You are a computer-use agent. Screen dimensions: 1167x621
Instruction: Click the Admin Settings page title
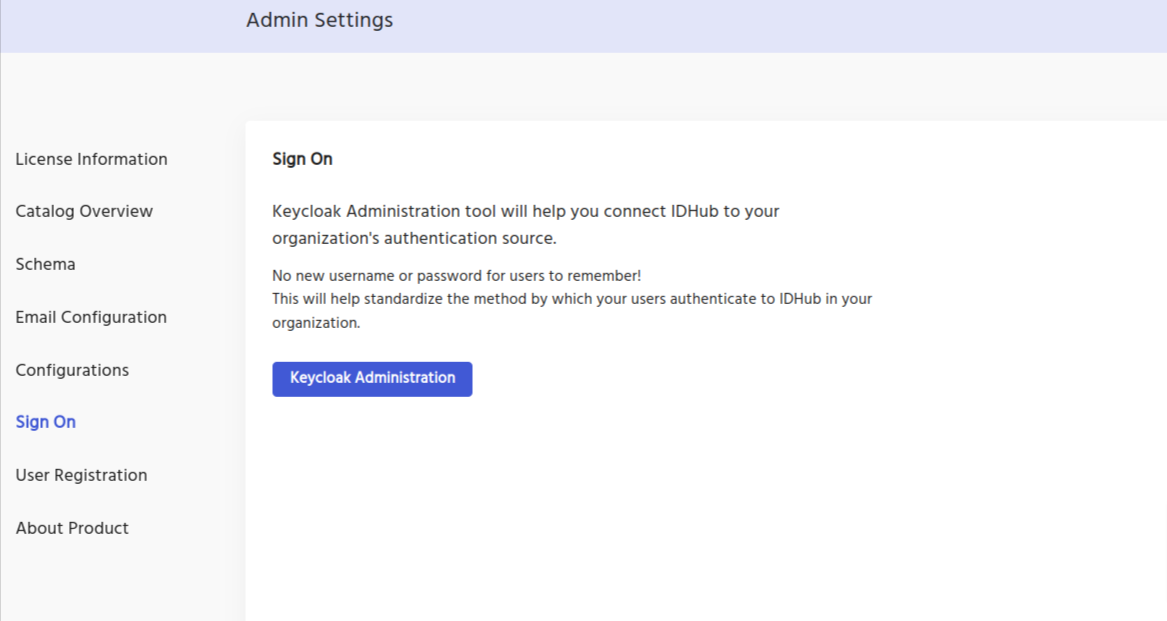[x=319, y=20]
